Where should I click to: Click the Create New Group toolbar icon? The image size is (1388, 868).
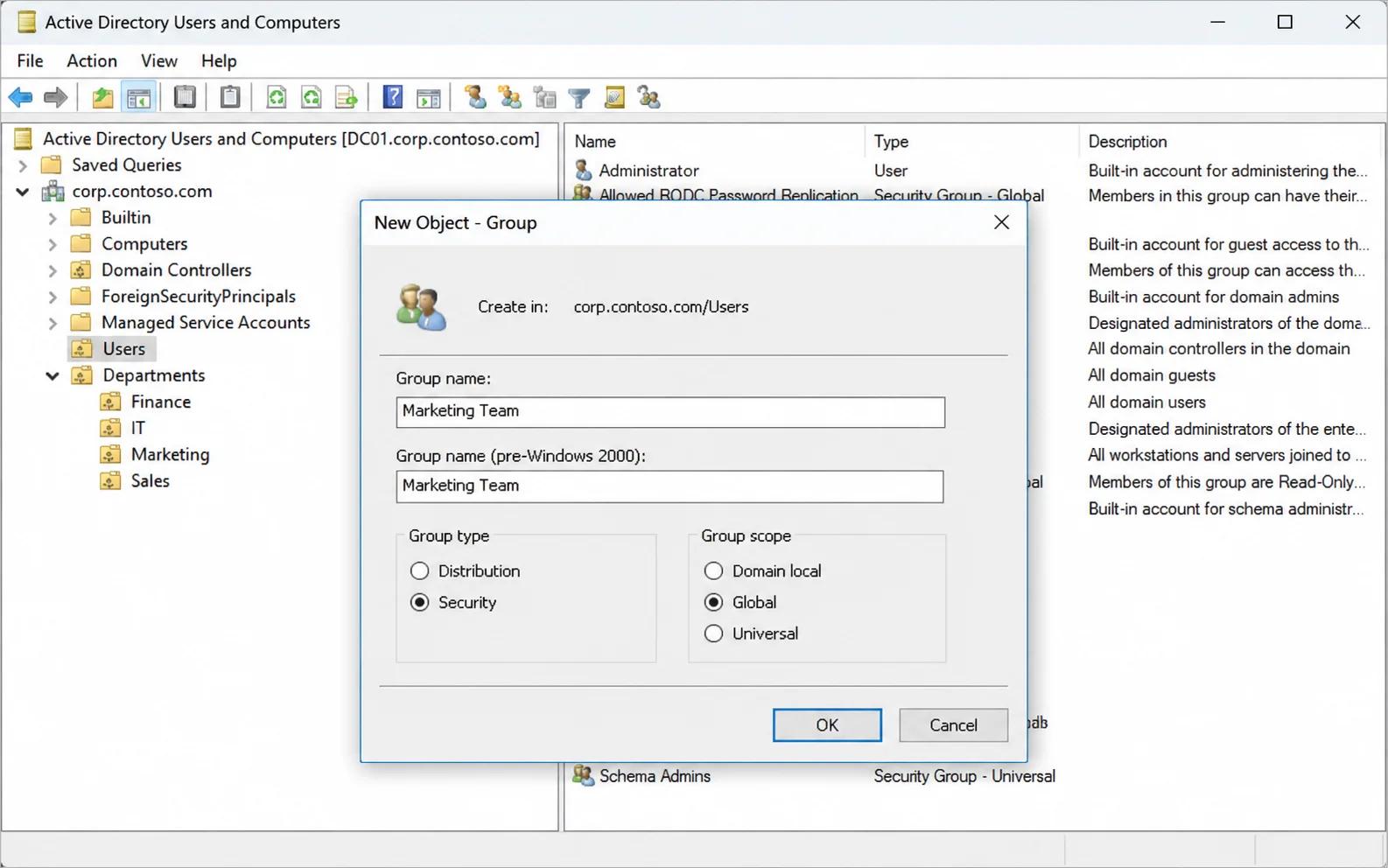coord(509,97)
